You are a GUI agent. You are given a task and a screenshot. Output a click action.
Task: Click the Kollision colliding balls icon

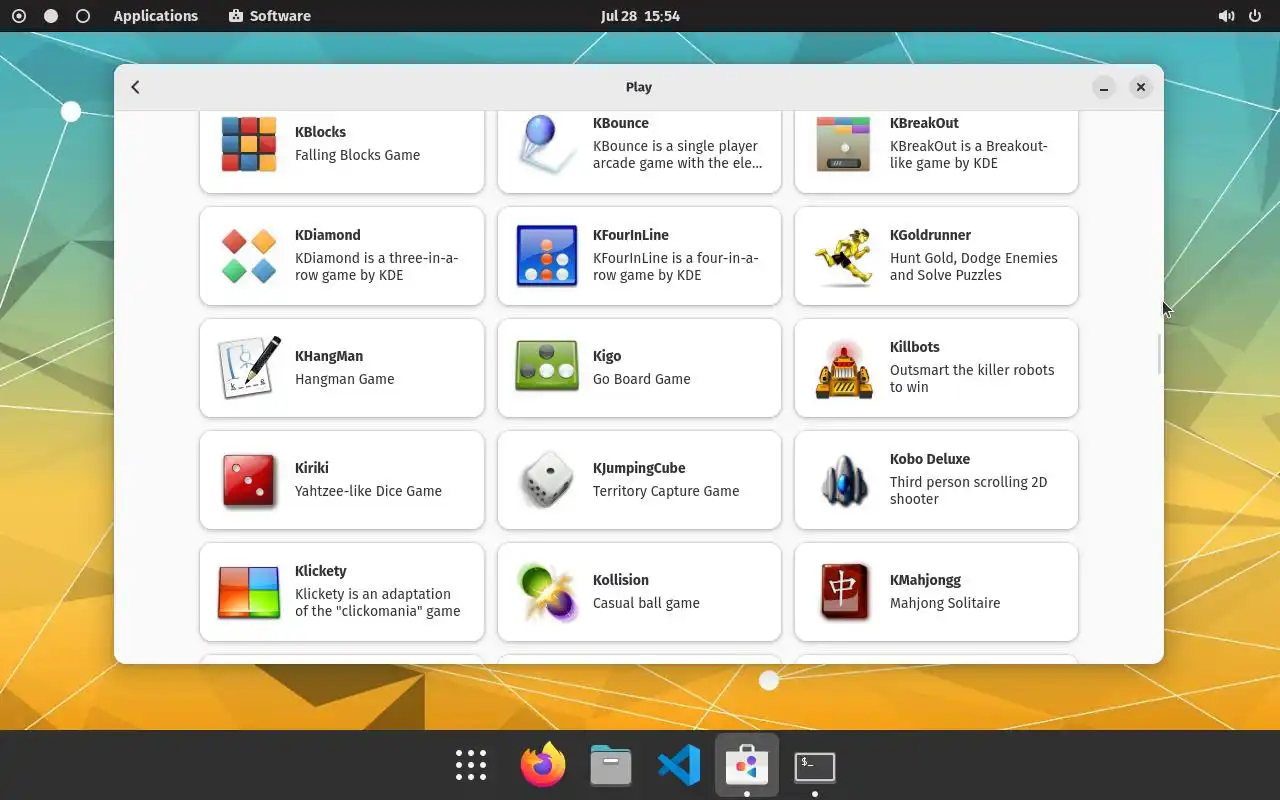click(547, 592)
